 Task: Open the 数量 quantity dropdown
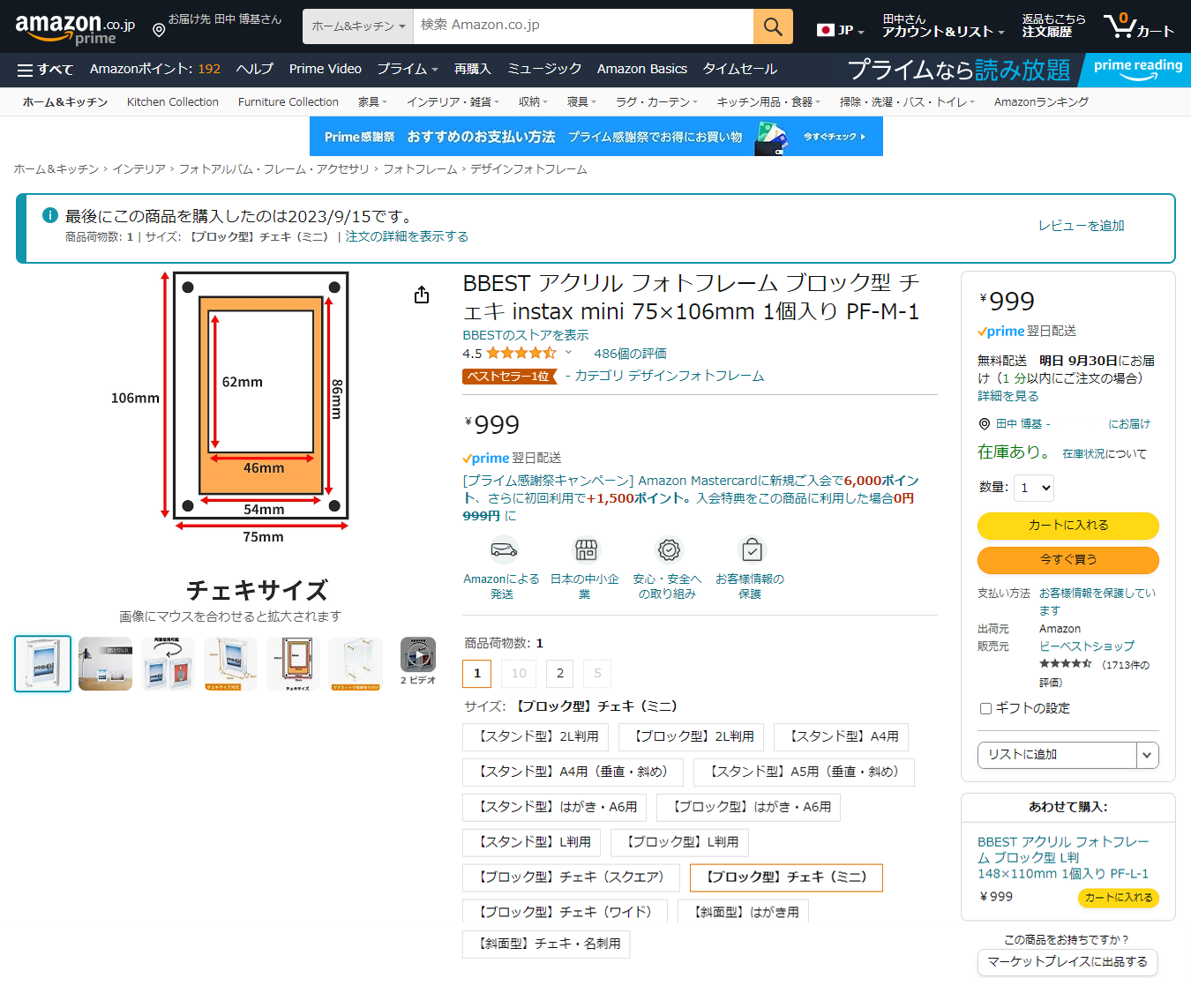click(x=1033, y=488)
